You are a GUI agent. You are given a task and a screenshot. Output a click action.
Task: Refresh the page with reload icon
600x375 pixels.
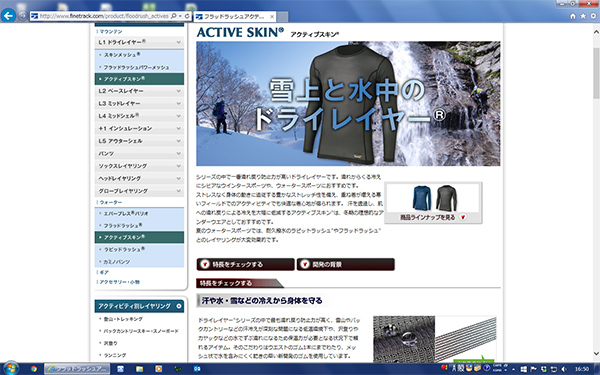pos(187,16)
